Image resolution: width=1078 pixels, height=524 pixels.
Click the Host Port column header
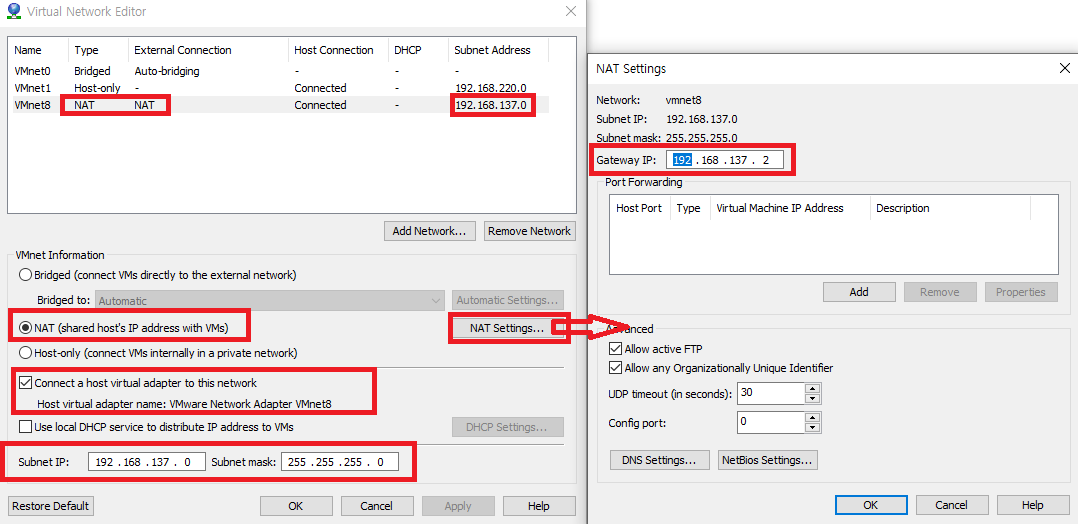(x=640, y=208)
